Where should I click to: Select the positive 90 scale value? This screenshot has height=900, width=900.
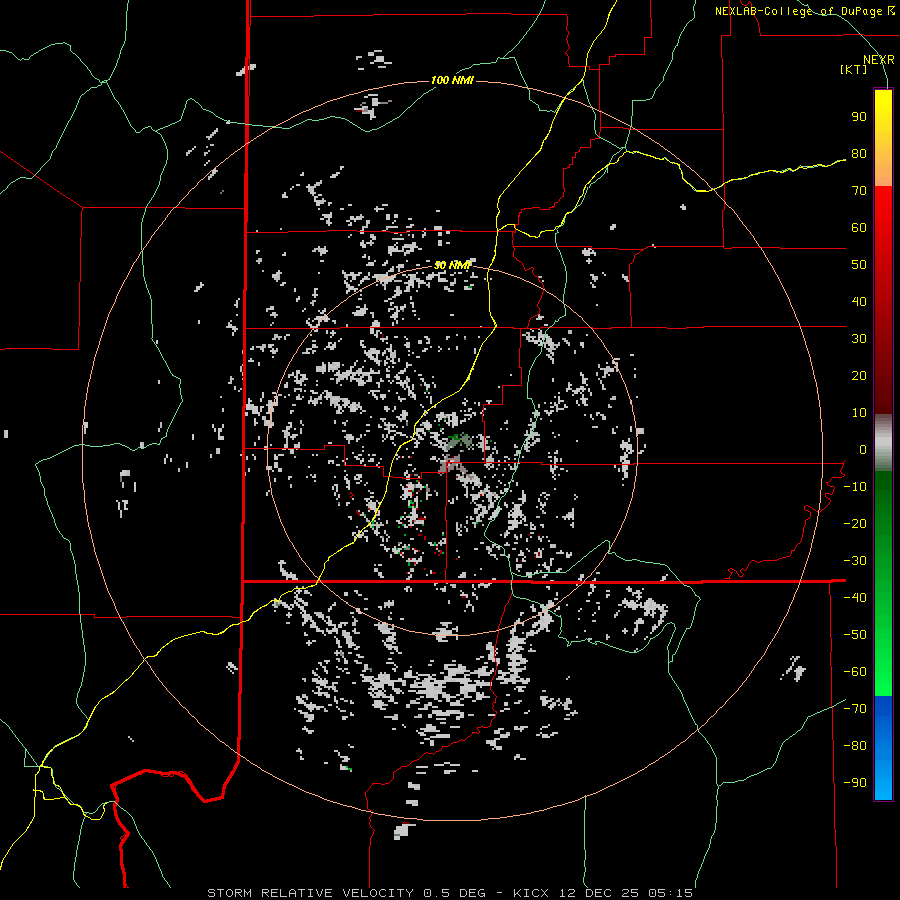[859, 117]
